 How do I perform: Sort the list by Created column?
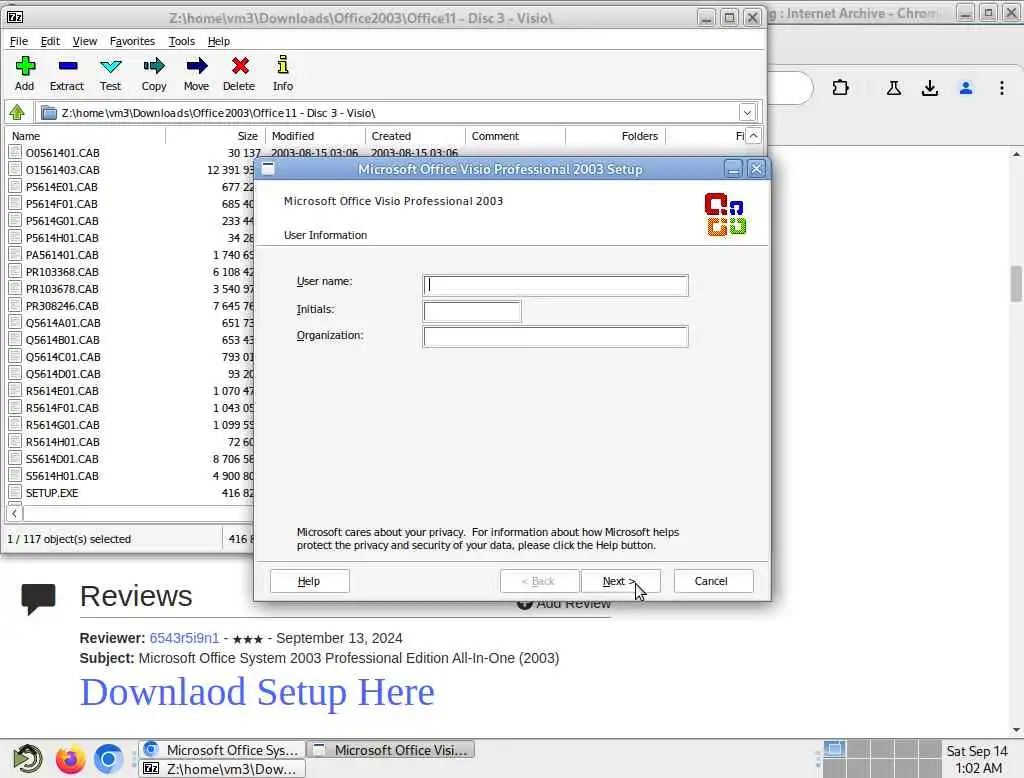[x=416, y=136]
